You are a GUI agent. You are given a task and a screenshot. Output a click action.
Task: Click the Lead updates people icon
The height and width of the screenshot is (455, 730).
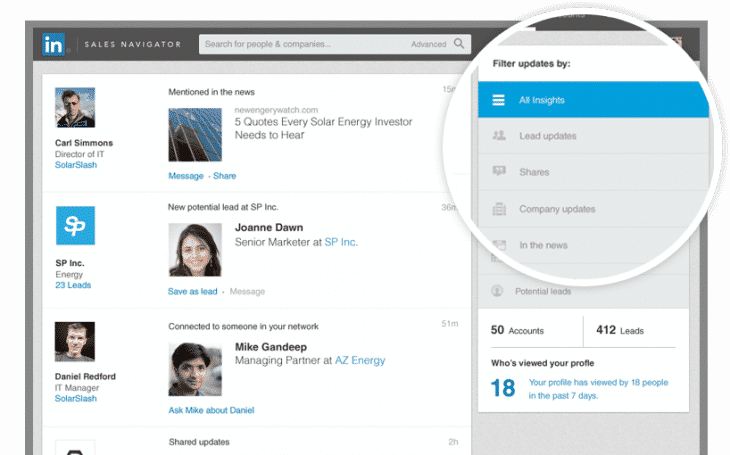498,136
